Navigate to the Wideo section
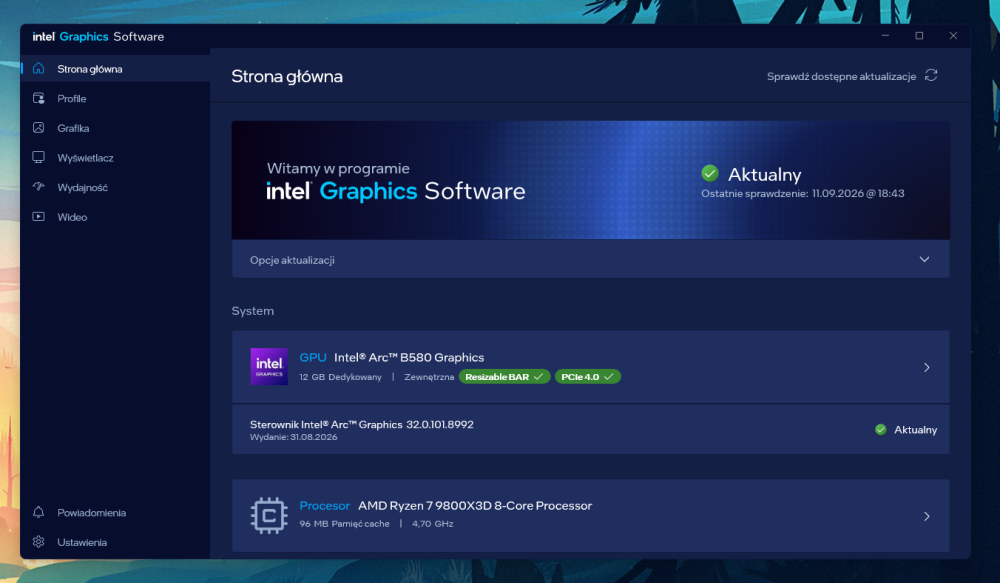1000x583 pixels. pos(115,217)
